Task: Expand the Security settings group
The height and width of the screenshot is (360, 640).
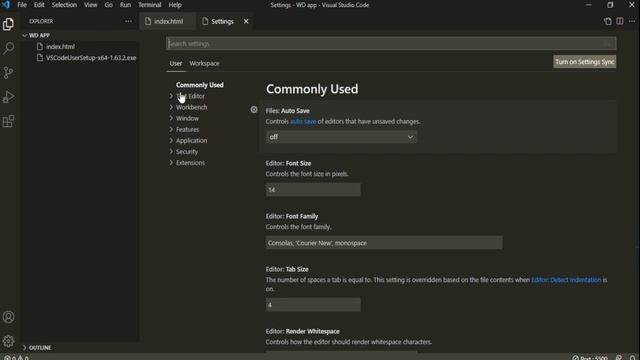Action: (187, 151)
